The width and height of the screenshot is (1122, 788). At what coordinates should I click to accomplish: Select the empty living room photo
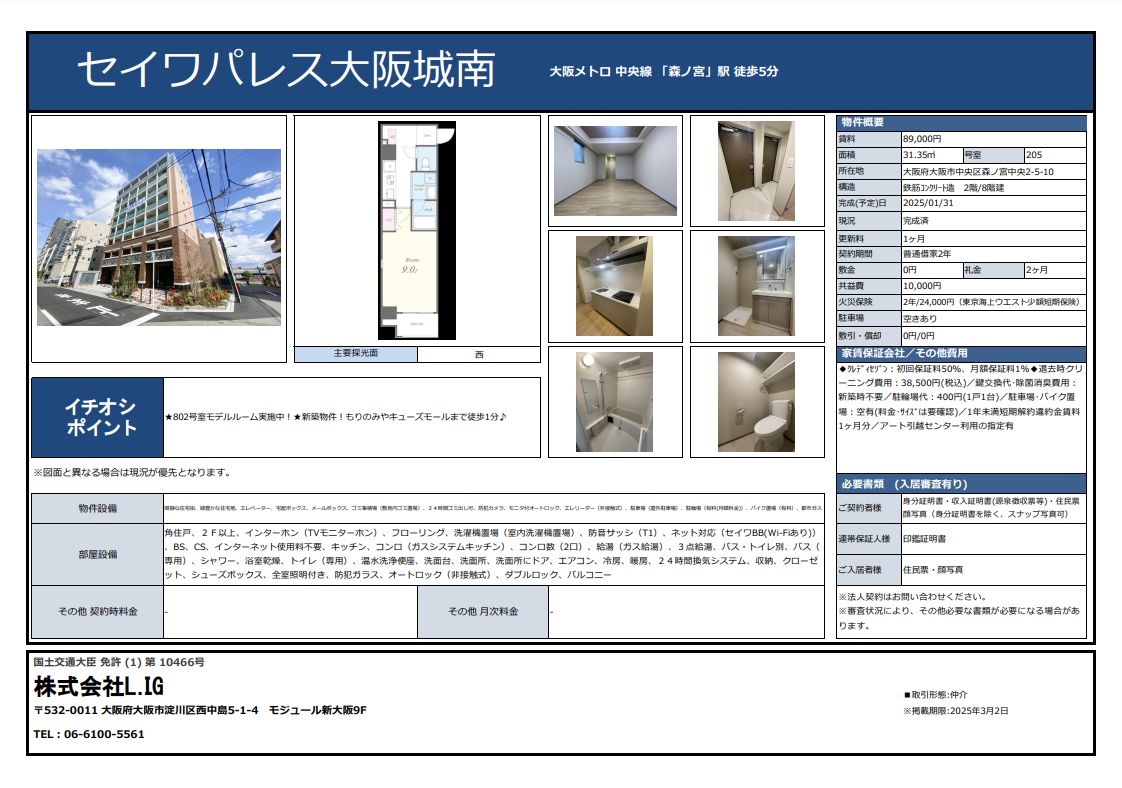pos(615,171)
